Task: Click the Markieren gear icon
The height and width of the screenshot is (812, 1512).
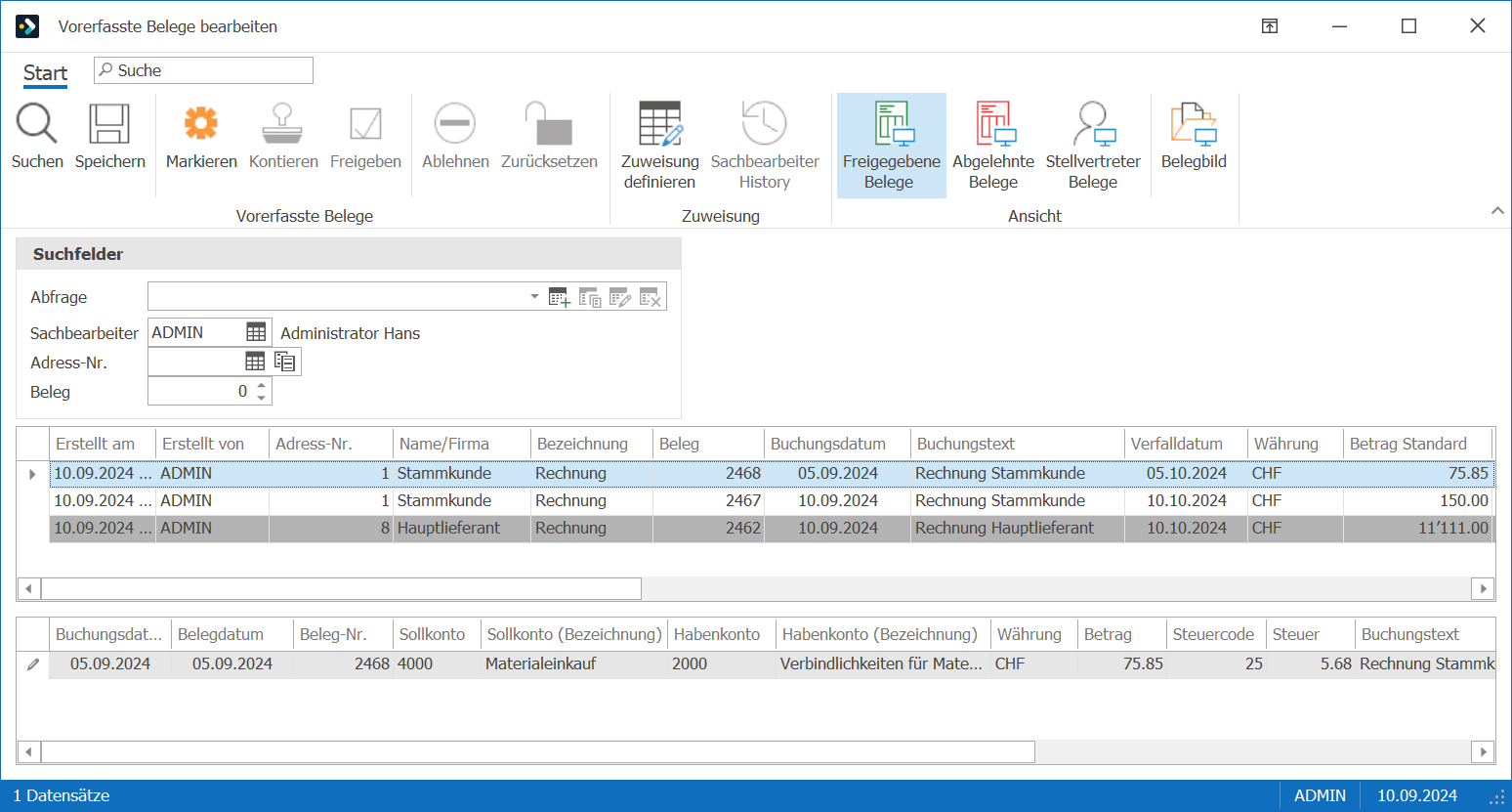Action: [x=201, y=124]
